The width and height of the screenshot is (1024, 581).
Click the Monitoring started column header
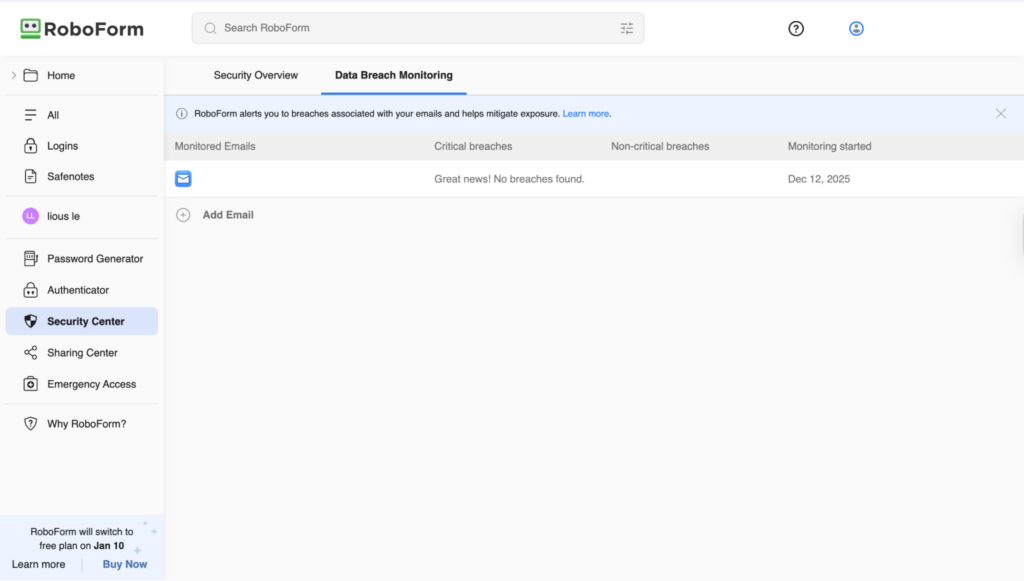point(829,146)
